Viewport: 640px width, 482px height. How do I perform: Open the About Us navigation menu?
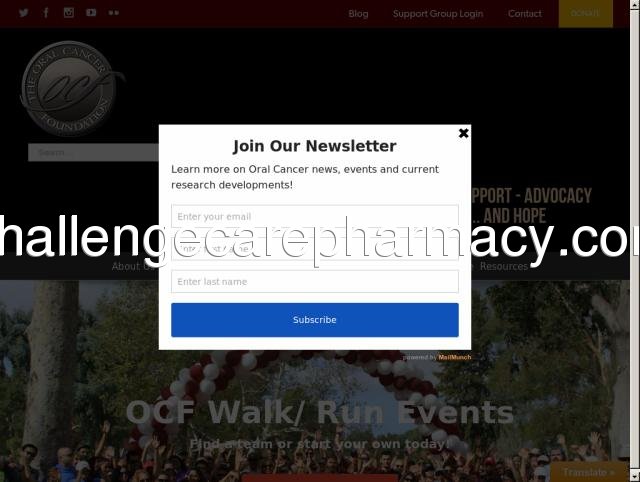tap(133, 266)
